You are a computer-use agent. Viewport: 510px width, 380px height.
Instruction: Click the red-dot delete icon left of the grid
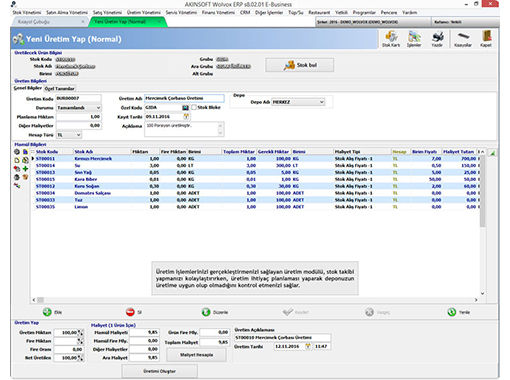pos(17,169)
